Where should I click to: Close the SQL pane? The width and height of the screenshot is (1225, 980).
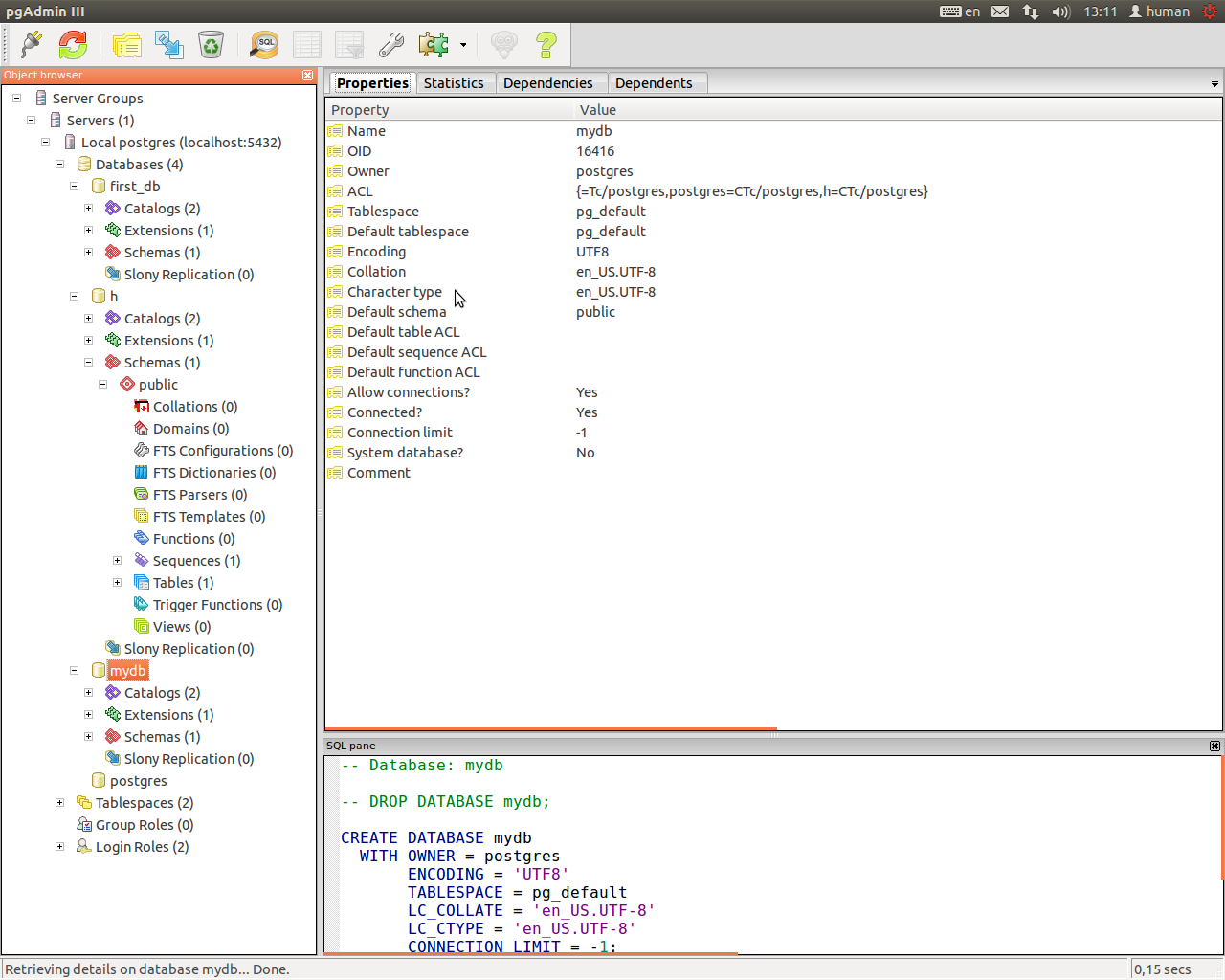tap(1214, 746)
